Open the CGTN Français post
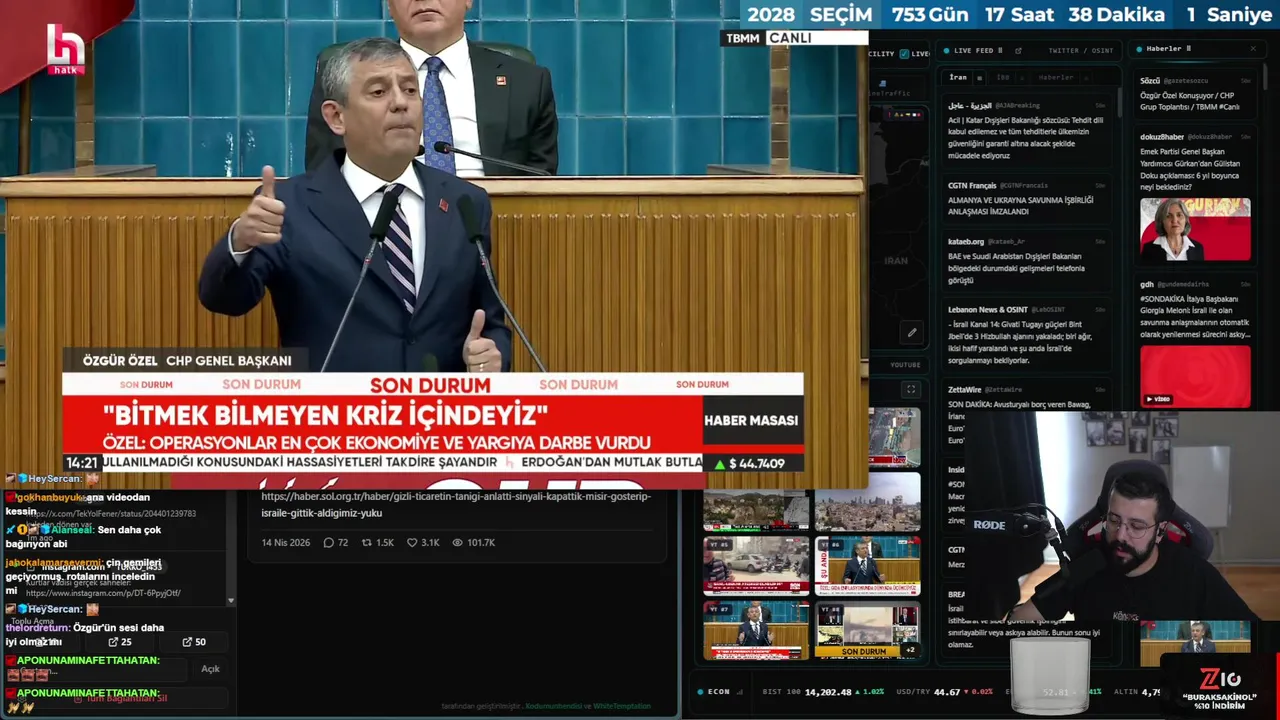Viewport: 1280px width, 720px height. pyautogui.click(x=1027, y=198)
